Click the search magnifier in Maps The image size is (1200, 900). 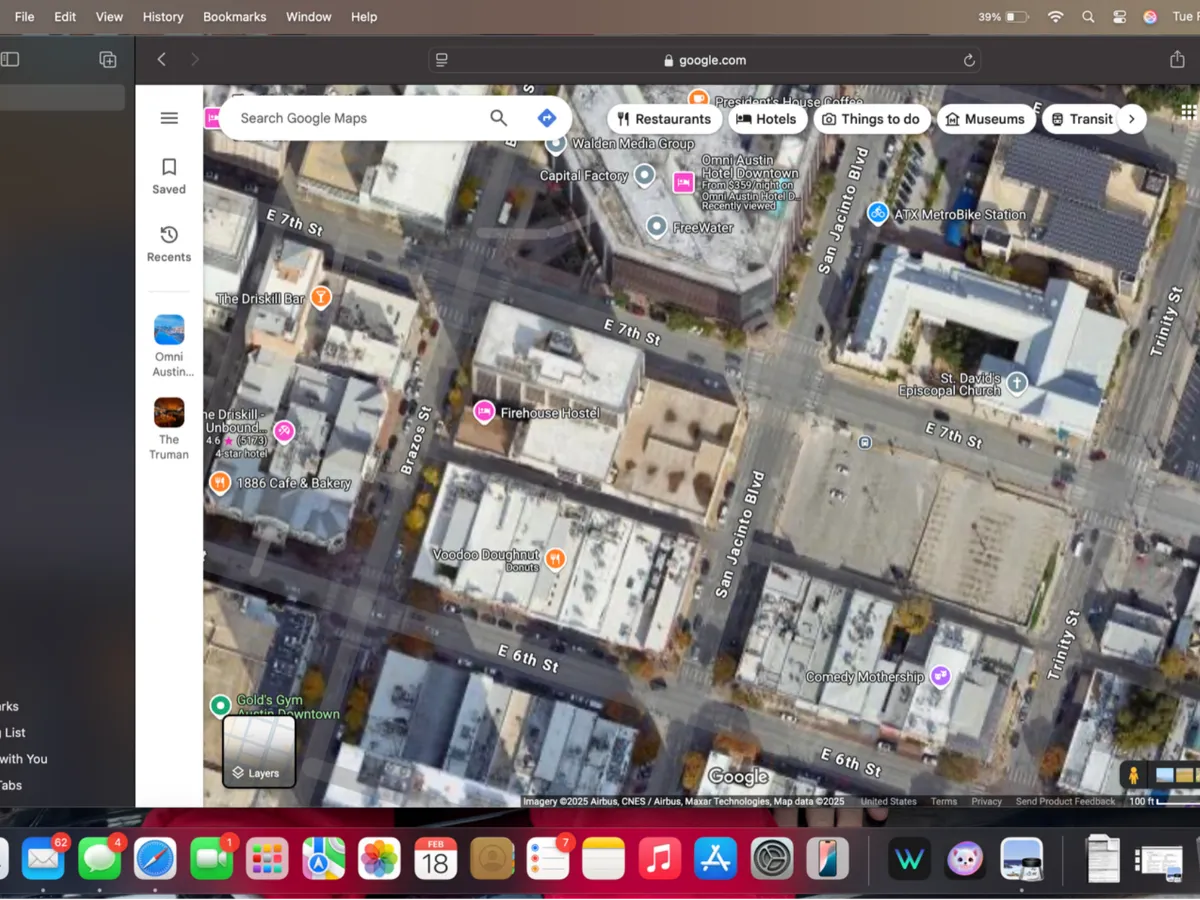[x=498, y=118]
